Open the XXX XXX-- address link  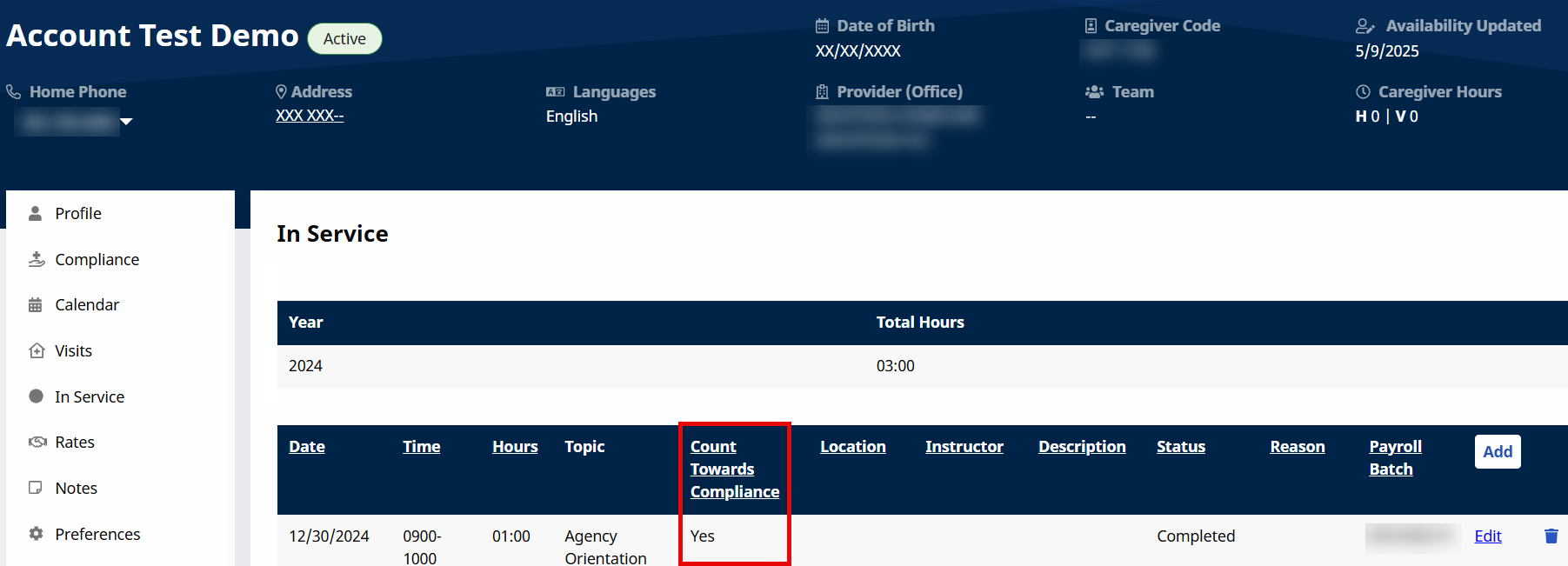coord(310,116)
